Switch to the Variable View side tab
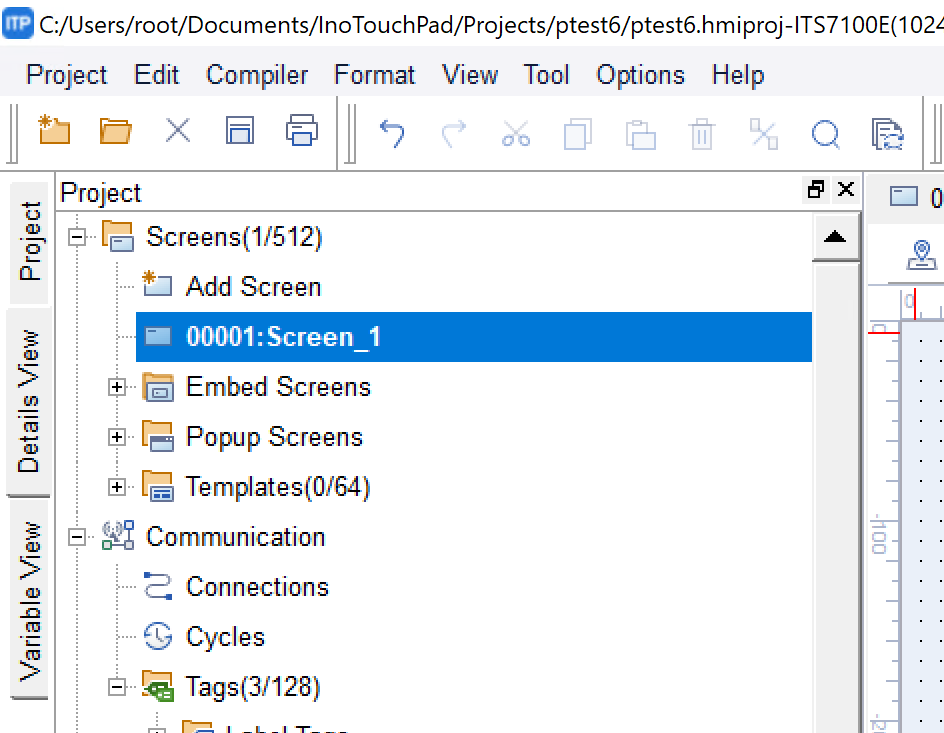This screenshot has height=733, width=944. [x=30, y=600]
